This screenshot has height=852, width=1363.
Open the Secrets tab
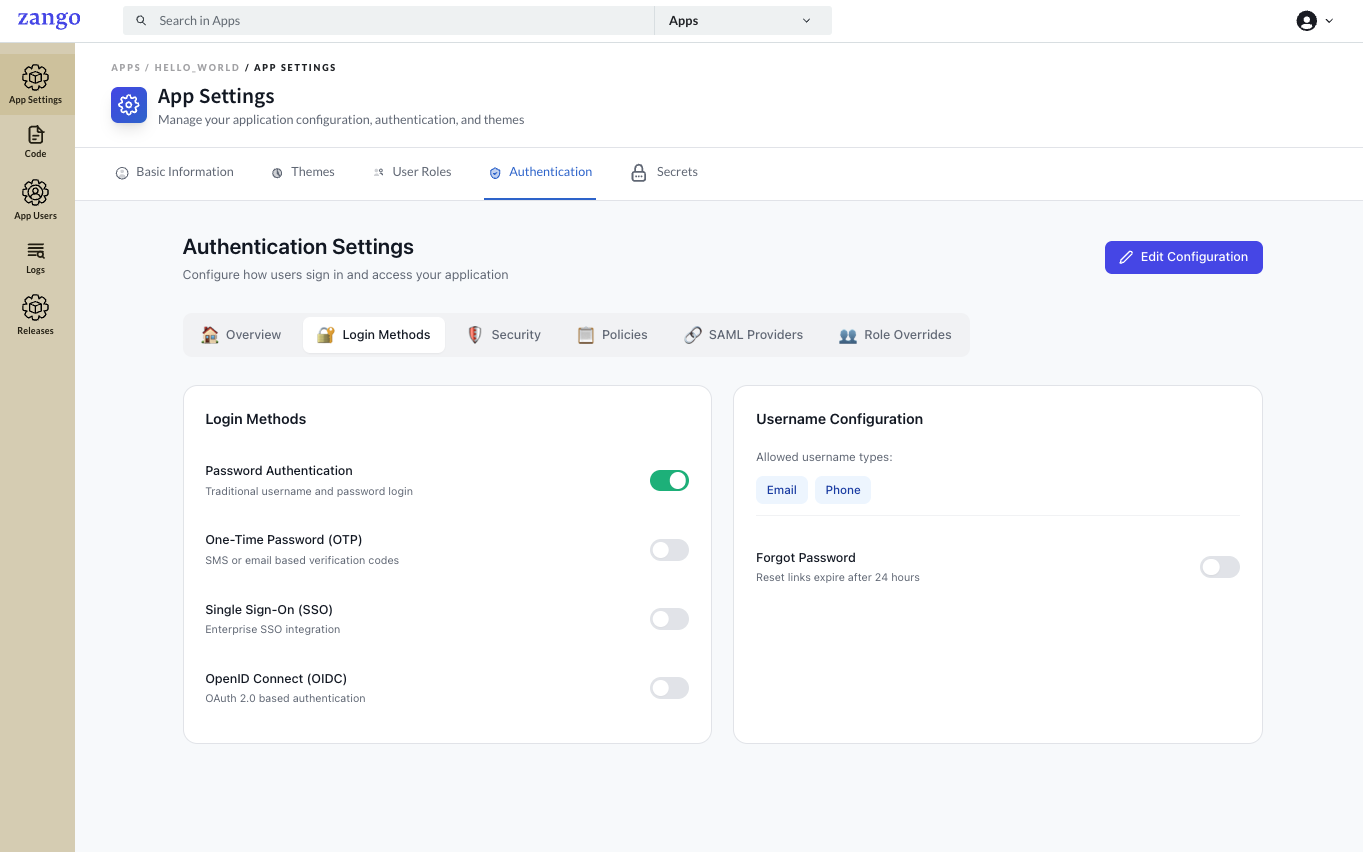[x=664, y=172]
